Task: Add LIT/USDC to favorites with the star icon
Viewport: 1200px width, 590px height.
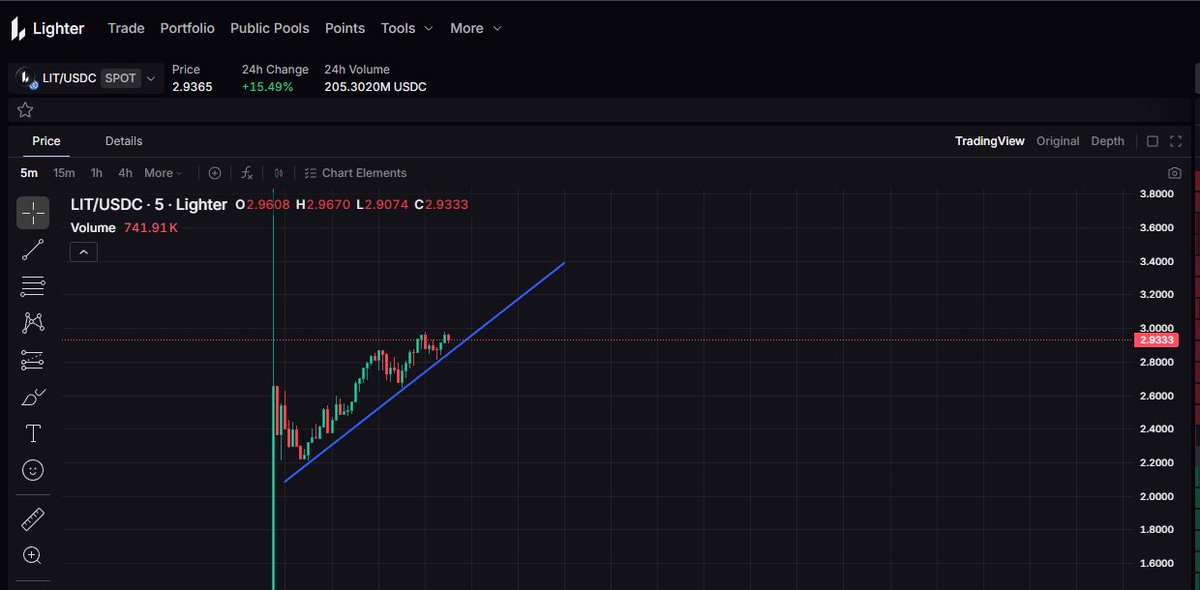Action: pyautogui.click(x=25, y=110)
